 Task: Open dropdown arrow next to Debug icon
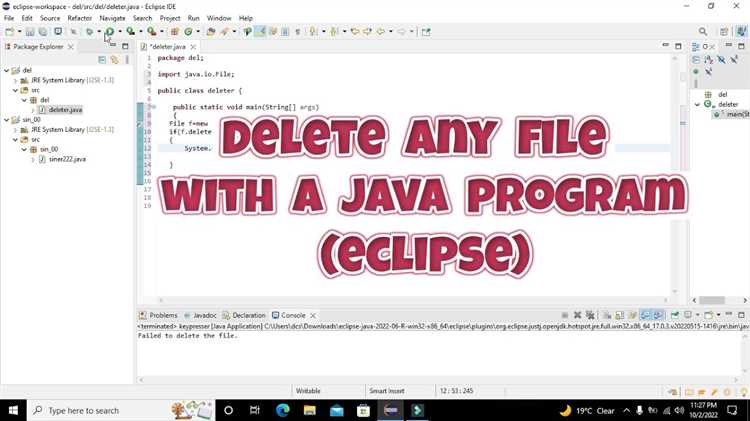point(99,32)
